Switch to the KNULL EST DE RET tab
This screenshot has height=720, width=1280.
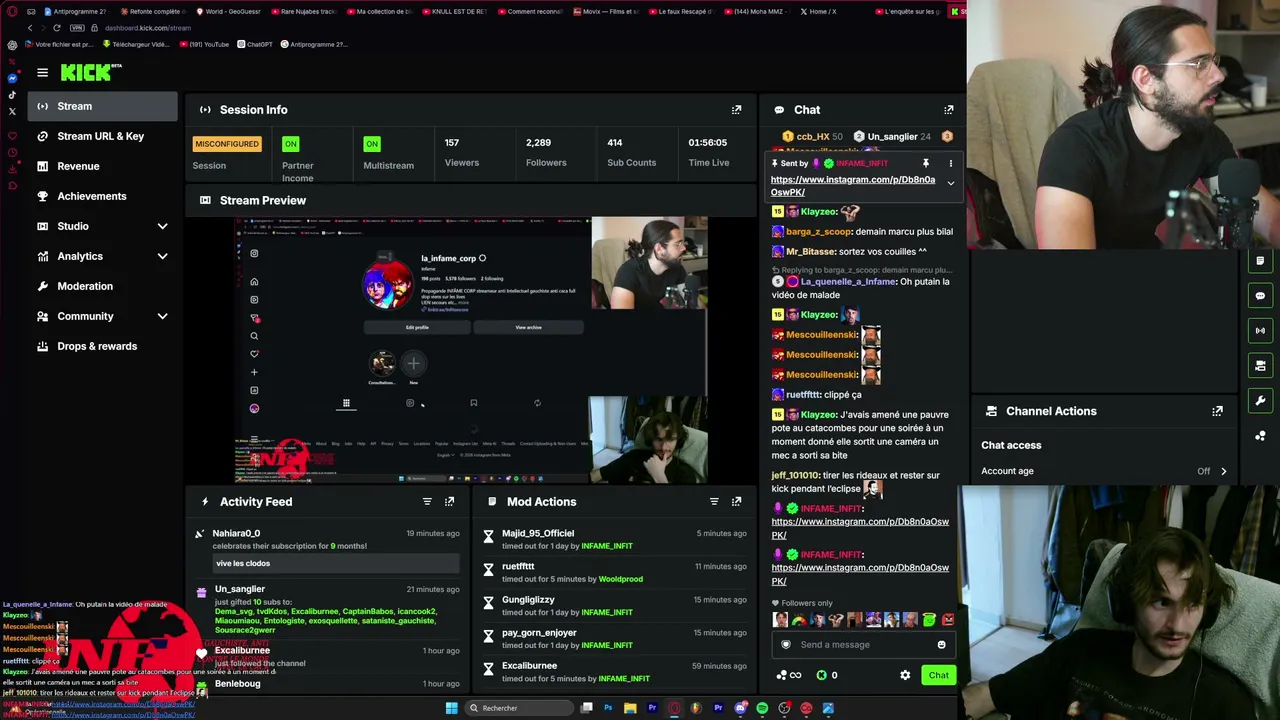point(456,12)
